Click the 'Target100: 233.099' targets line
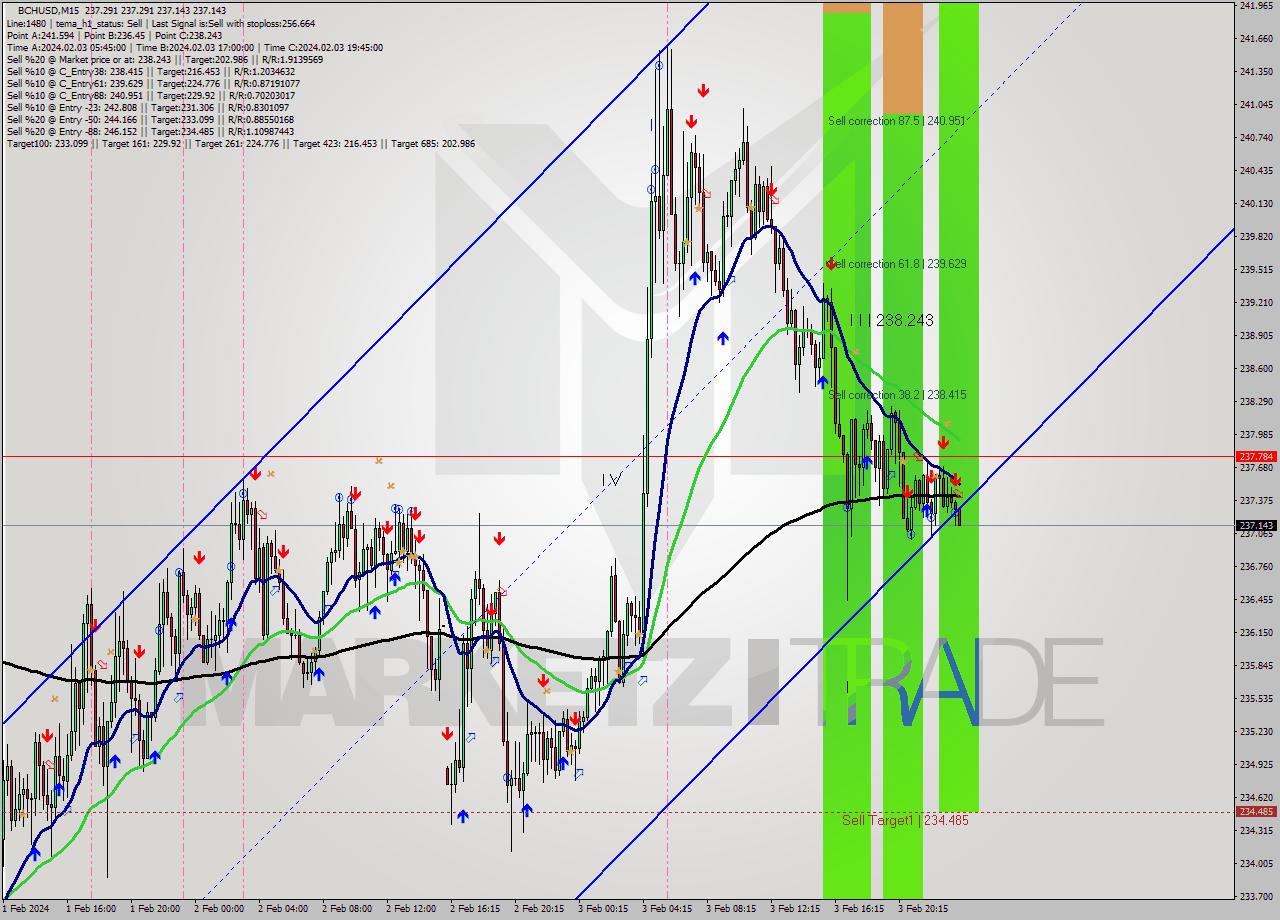The image size is (1280, 920). (240, 143)
